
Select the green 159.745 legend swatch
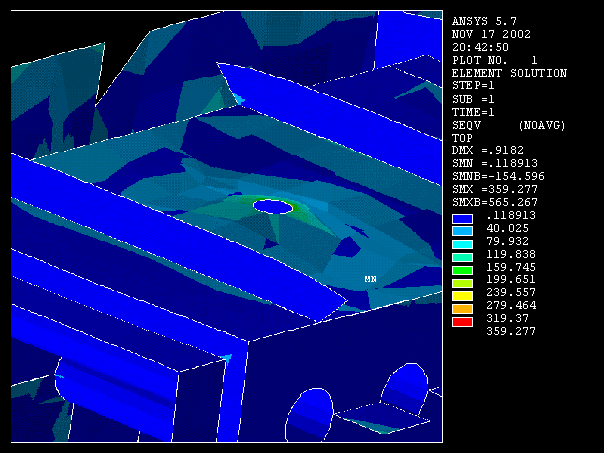point(462,268)
